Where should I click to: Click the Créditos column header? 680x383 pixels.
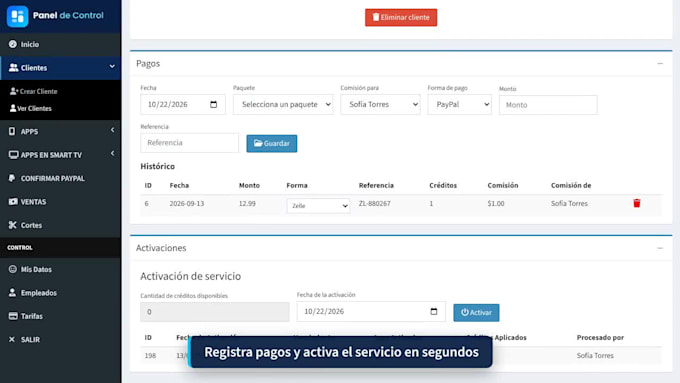[x=443, y=185]
